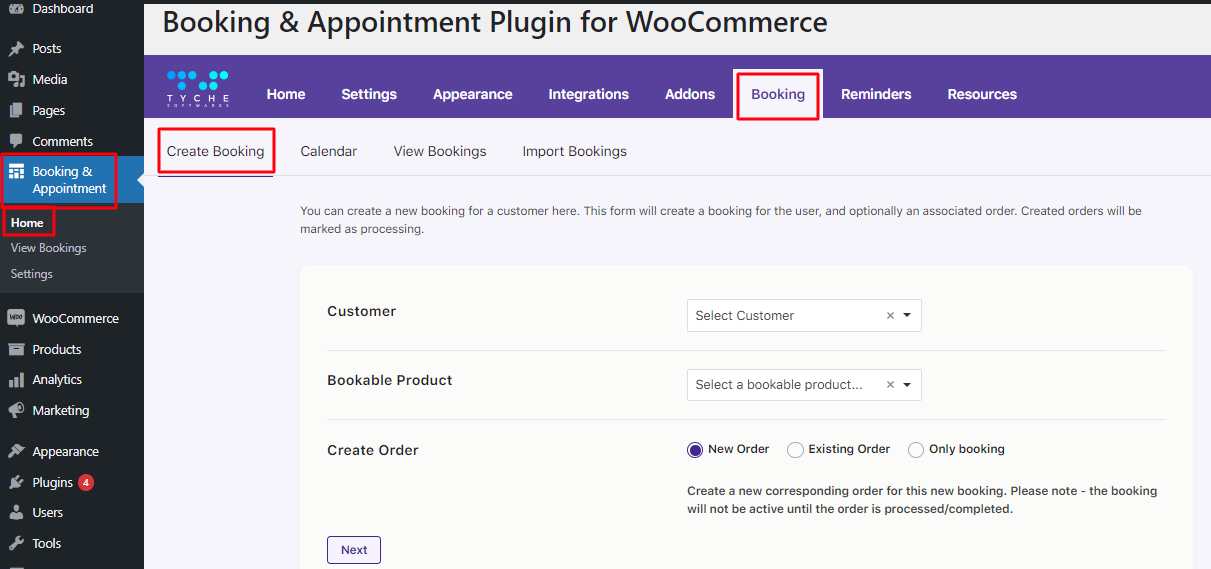
Task: Click the Posts pin icon
Action: (16, 49)
